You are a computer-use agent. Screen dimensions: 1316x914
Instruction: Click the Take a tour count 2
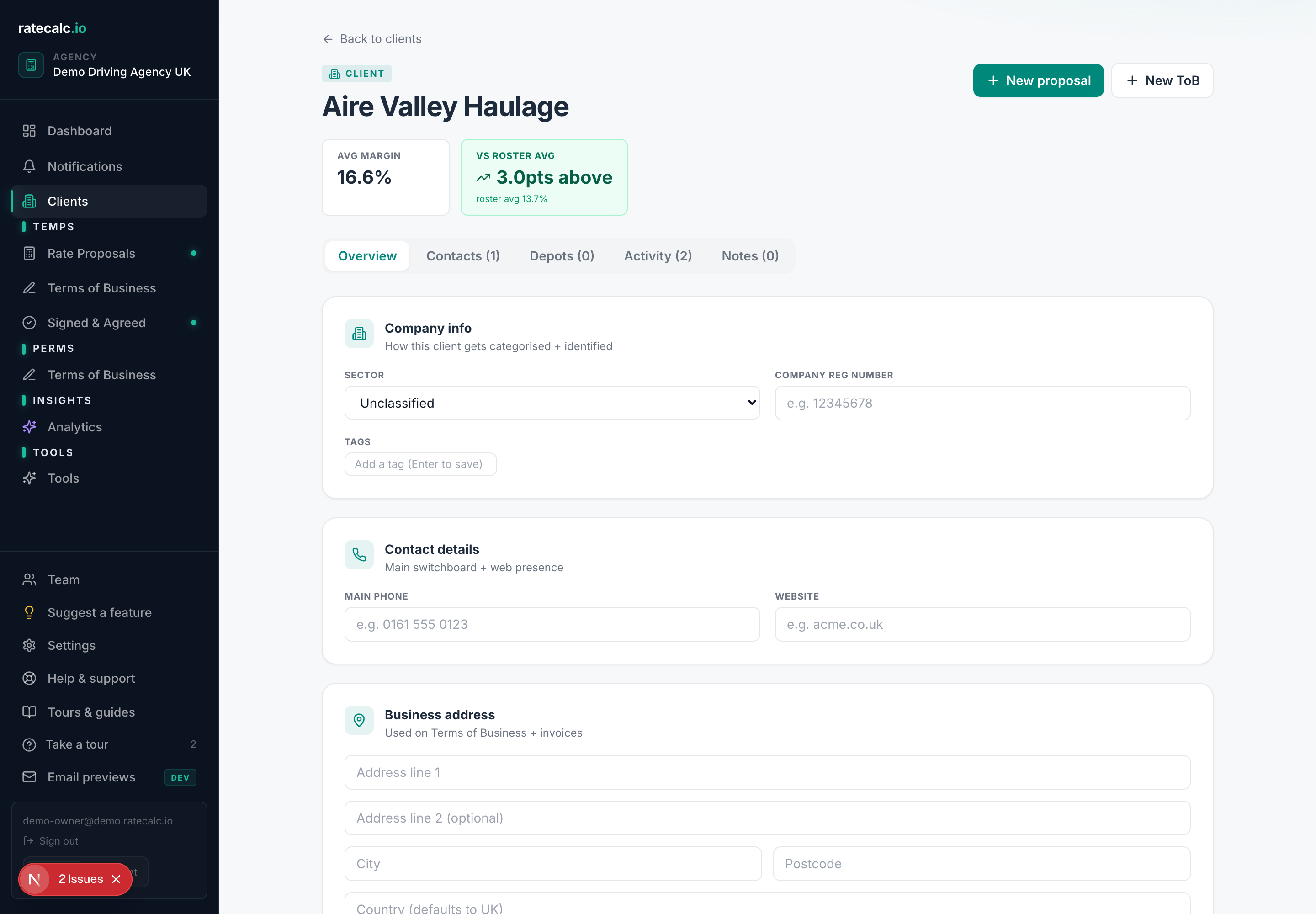tap(193, 744)
